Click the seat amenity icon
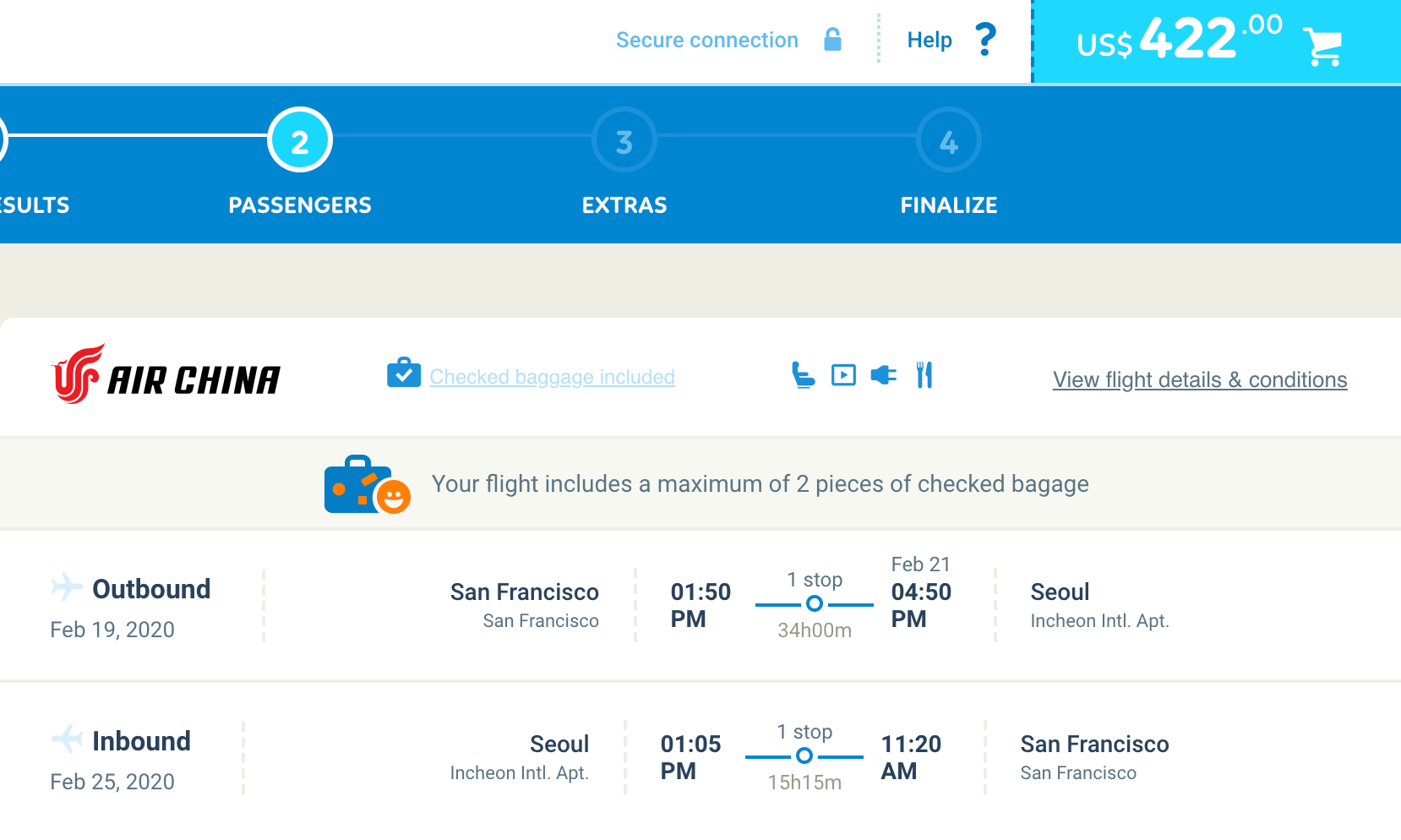This screenshot has height=840, width=1401. (x=803, y=374)
